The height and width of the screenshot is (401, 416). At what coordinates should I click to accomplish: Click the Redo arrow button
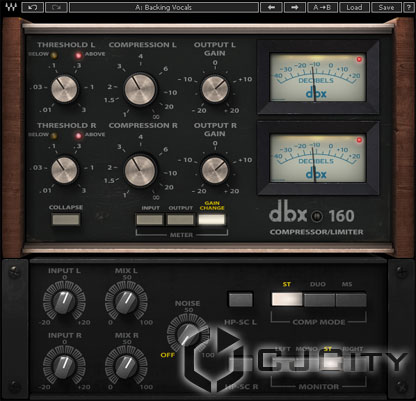click(56, 7)
